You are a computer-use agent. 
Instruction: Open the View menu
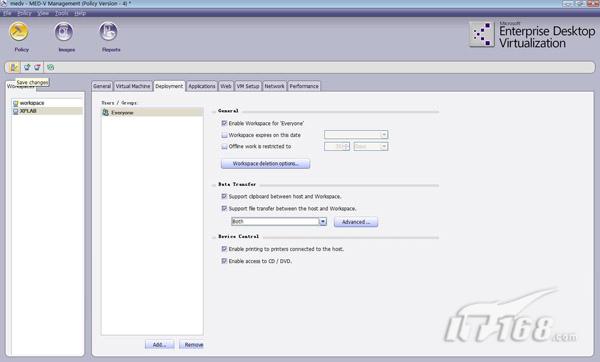tap(43, 13)
